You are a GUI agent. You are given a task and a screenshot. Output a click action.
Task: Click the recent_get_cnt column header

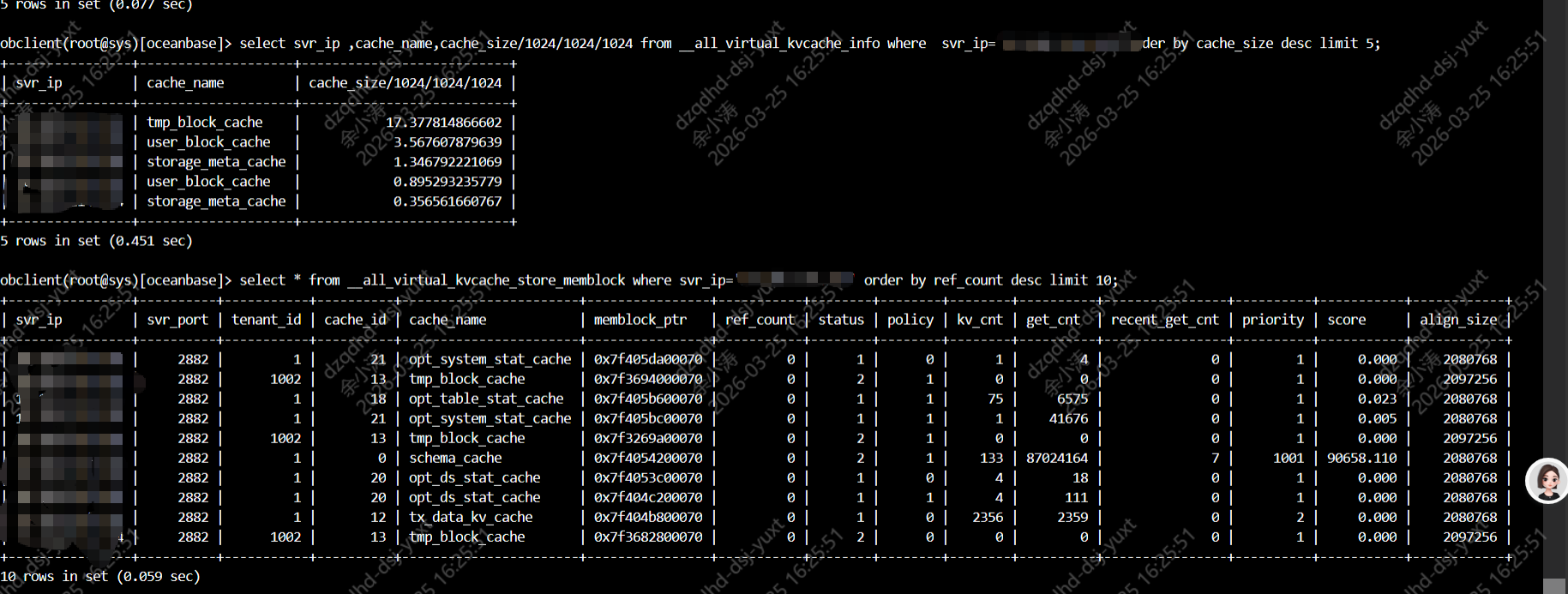tap(1164, 320)
